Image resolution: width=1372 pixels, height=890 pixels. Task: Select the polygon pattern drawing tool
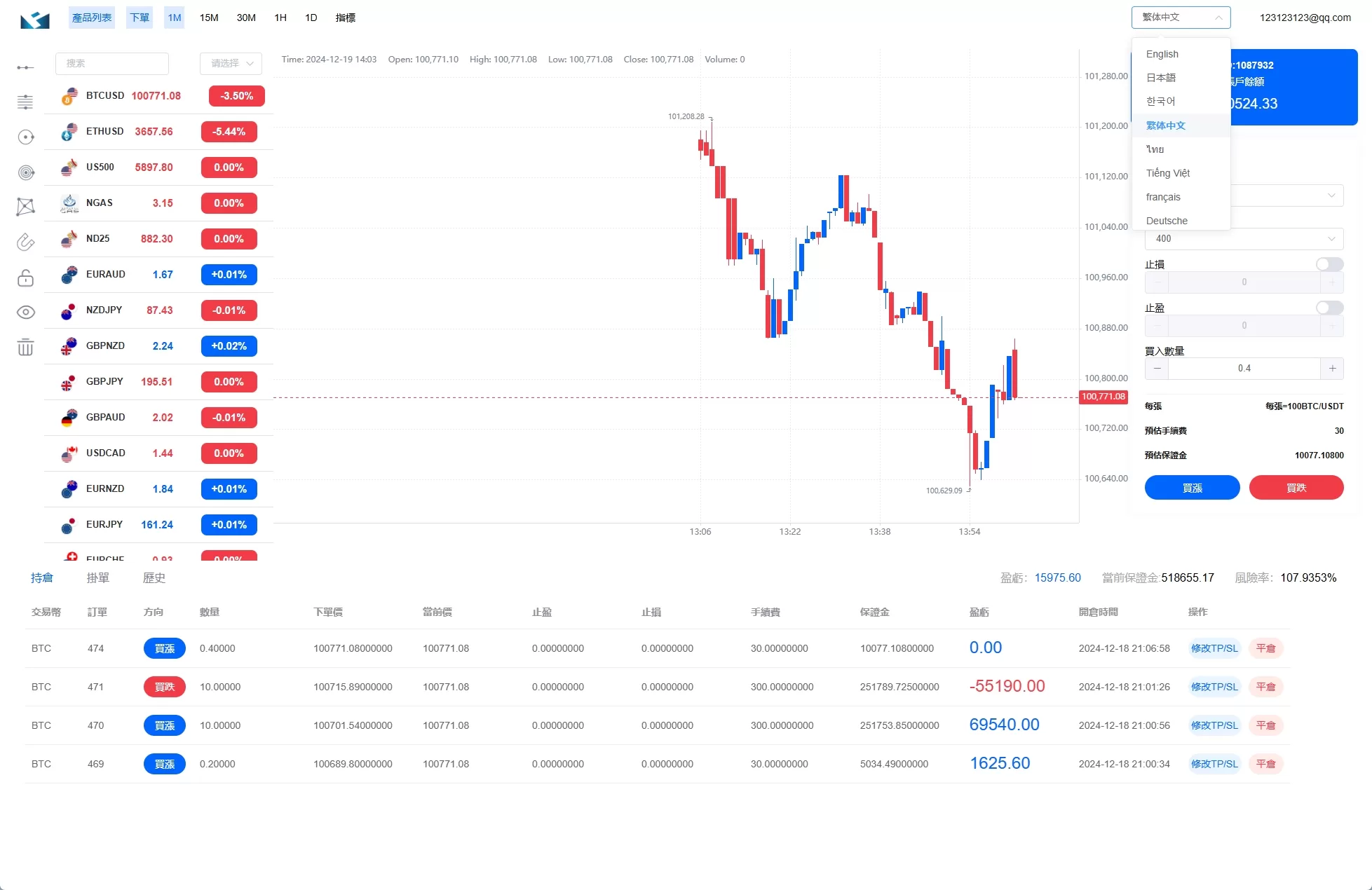25,207
